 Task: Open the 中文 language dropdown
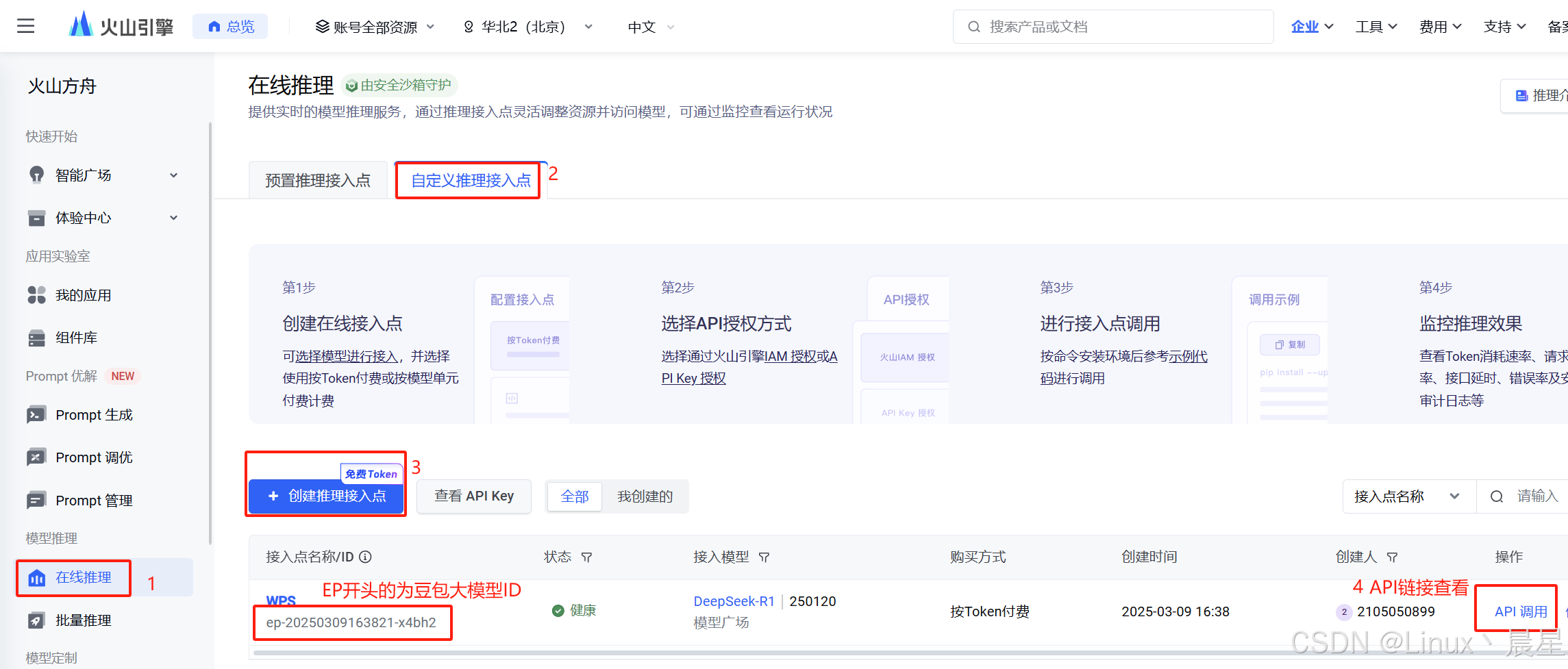coord(651,27)
